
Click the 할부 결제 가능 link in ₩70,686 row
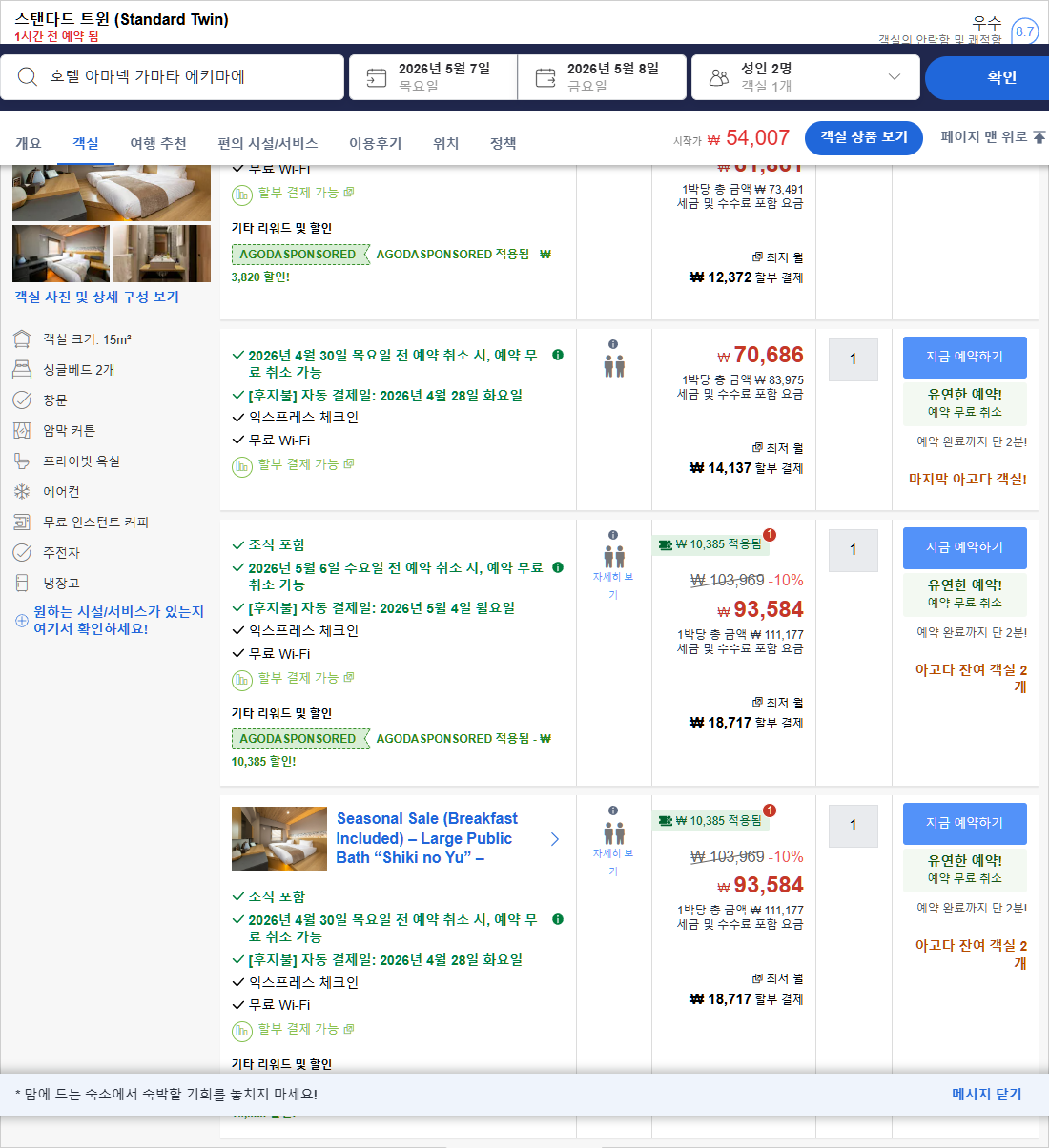pos(298,464)
